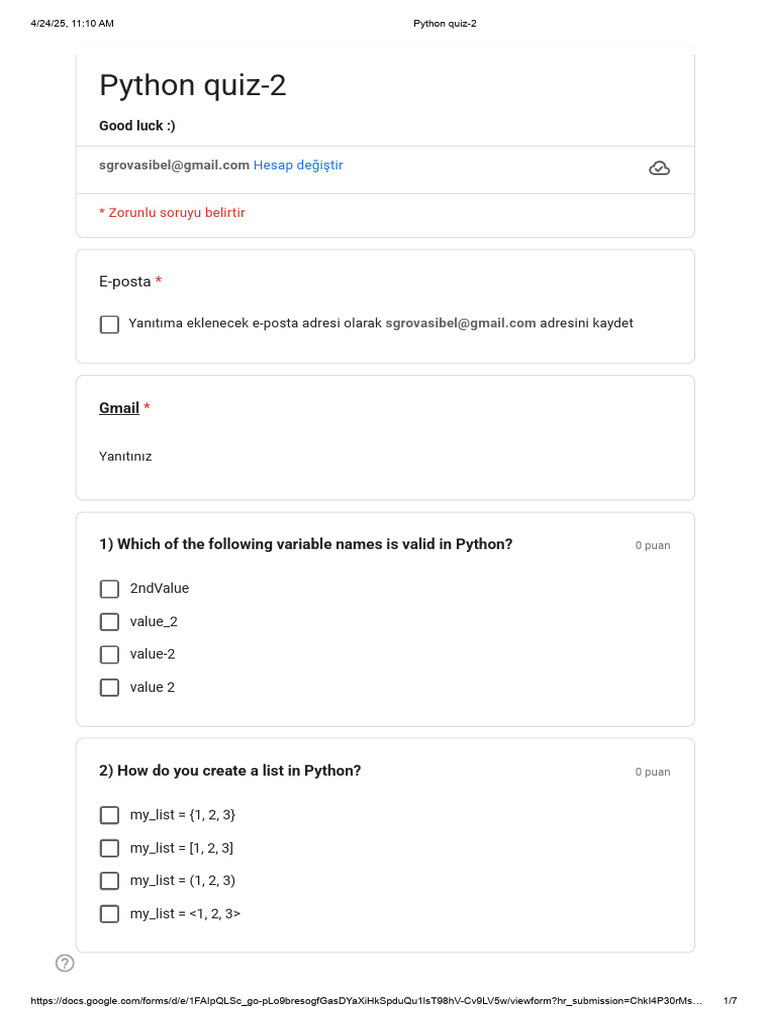The height and width of the screenshot is (1024, 768).
Task: Click the variable names question text
Action: coord(305,545)
